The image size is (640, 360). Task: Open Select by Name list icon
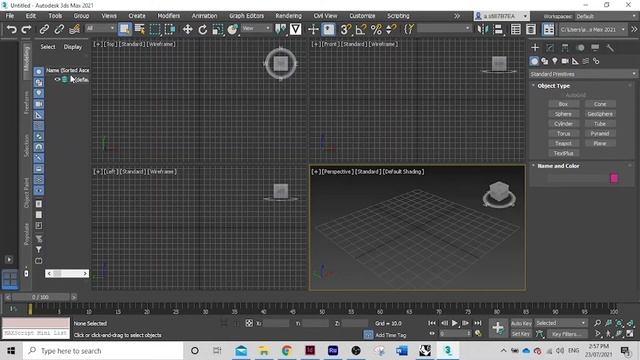click(140, 29)
